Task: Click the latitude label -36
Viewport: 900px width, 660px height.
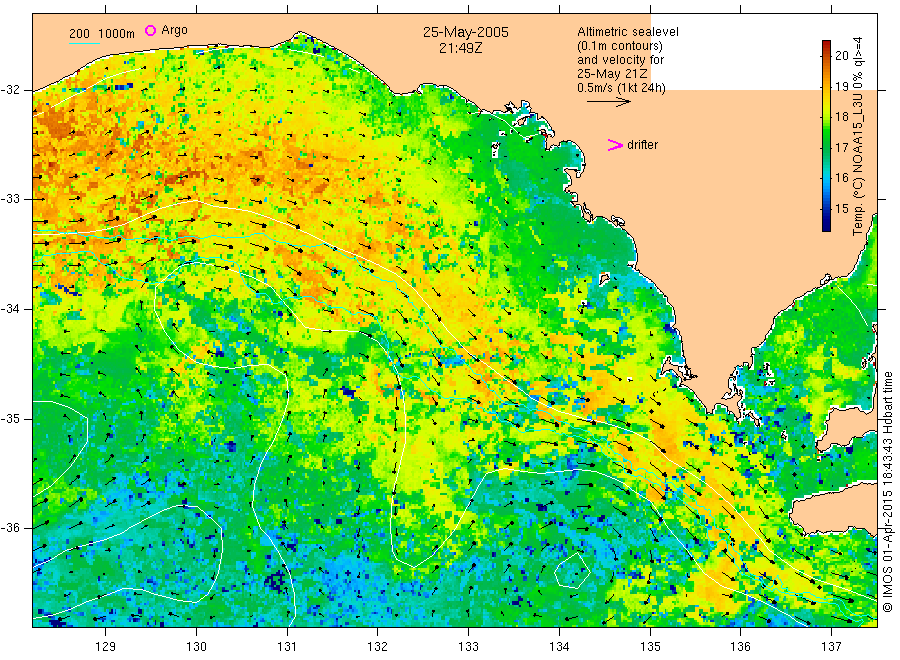Action: coord(10,527)
